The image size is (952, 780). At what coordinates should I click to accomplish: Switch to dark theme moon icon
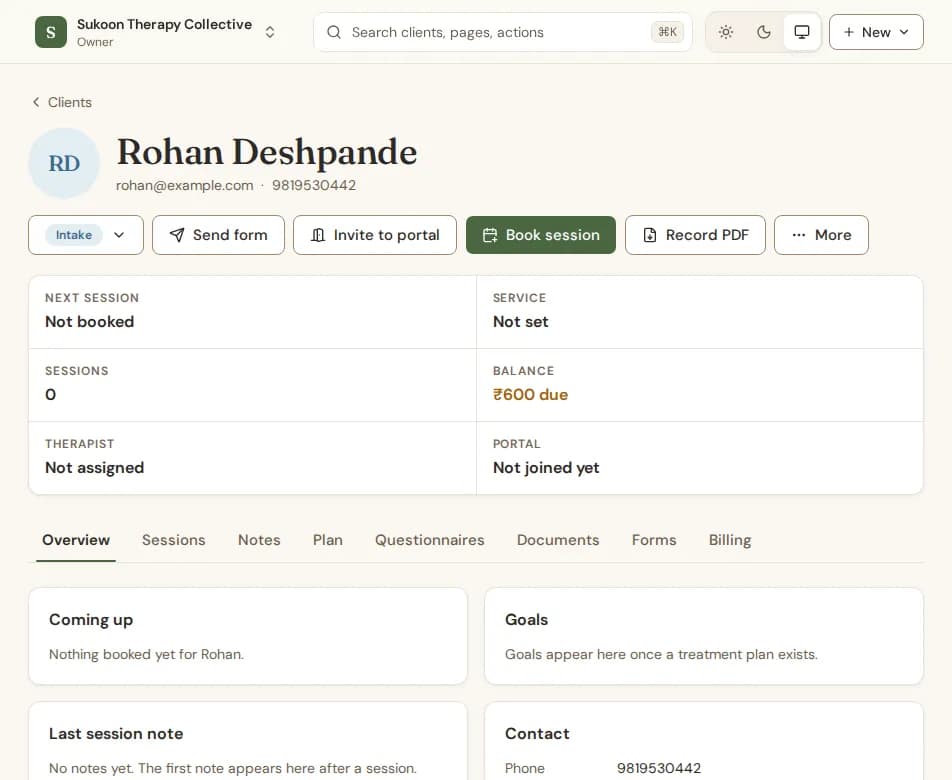coord(764,32)
